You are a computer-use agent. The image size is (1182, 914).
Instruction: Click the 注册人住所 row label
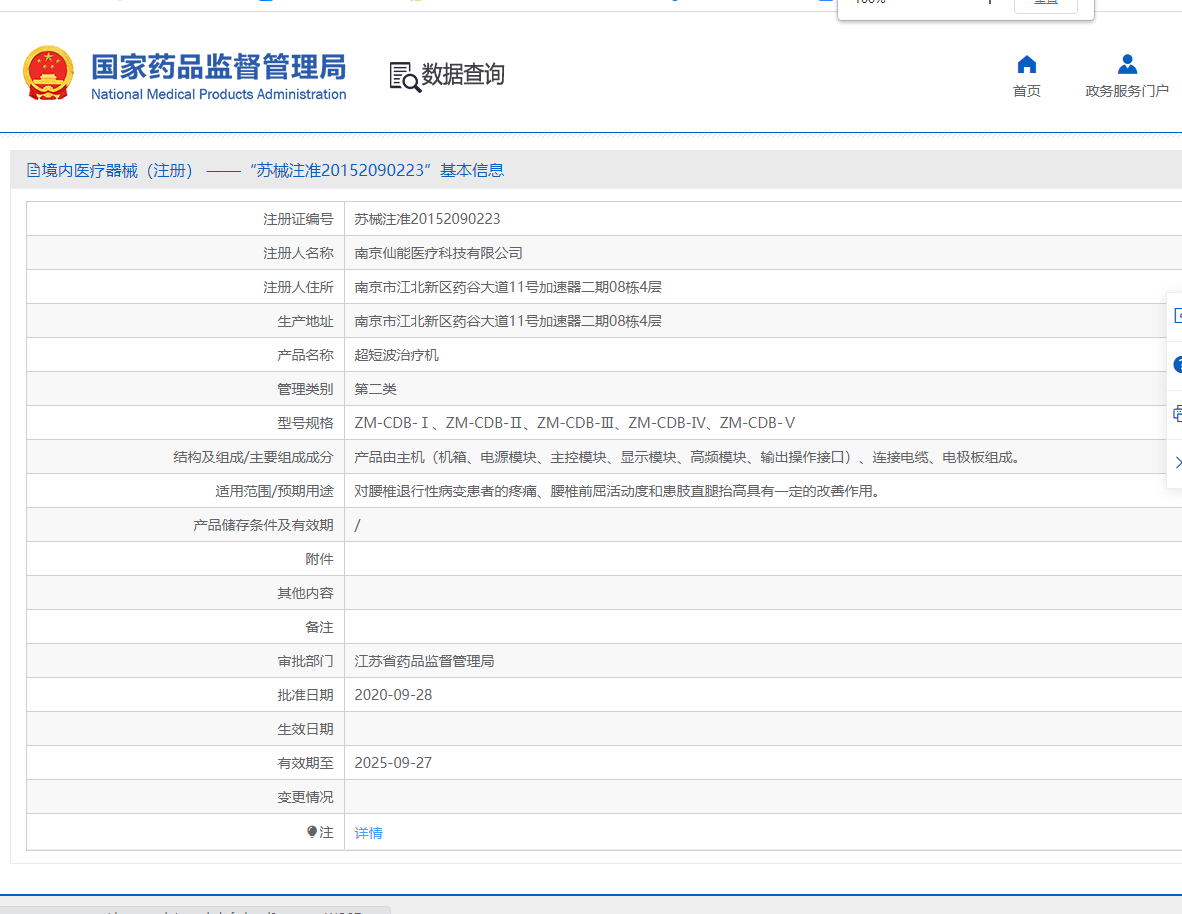tap(298, 287)
